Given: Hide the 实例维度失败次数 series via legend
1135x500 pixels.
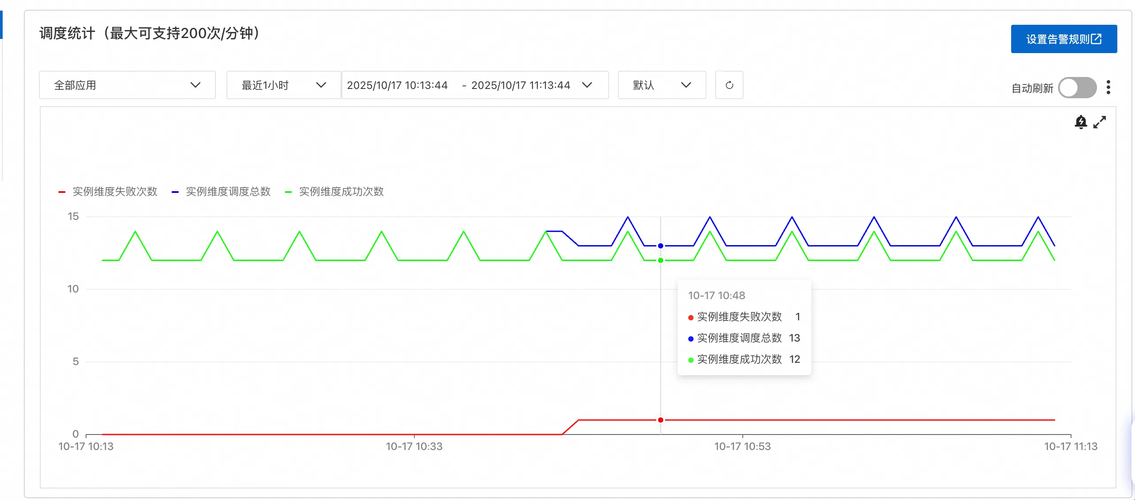Looking at the screenshot, I should pos(108,191).
